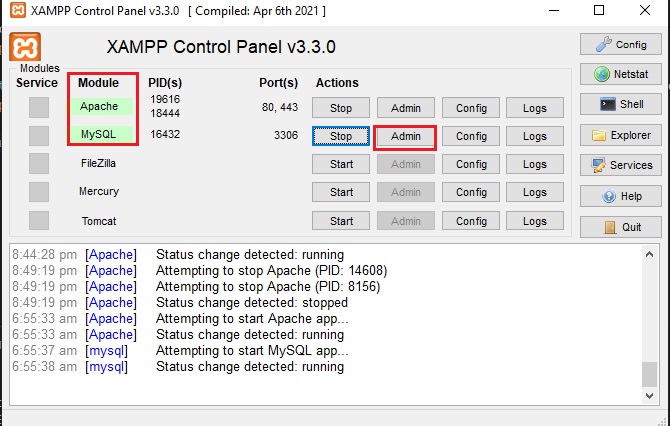670x426 pixels.
Task: Open Explorer with the folder icon
Action: (620, 135)
